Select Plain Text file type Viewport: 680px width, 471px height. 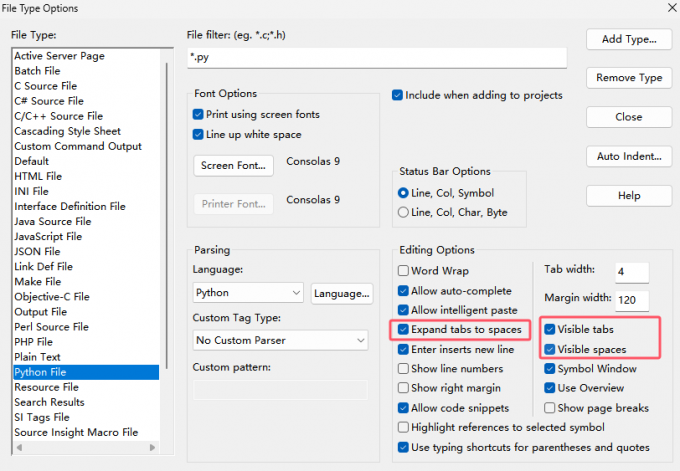click(38, 357)
